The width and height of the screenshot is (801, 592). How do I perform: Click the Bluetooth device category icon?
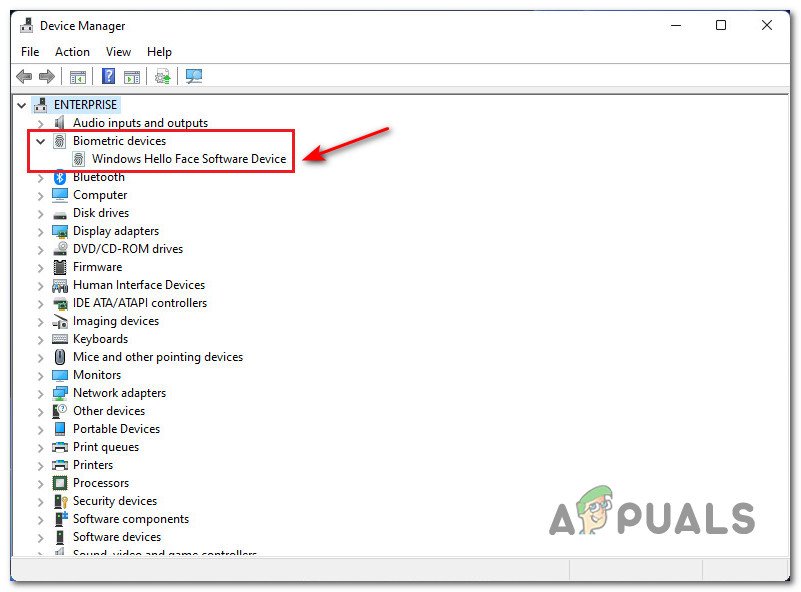pos(60,177)
